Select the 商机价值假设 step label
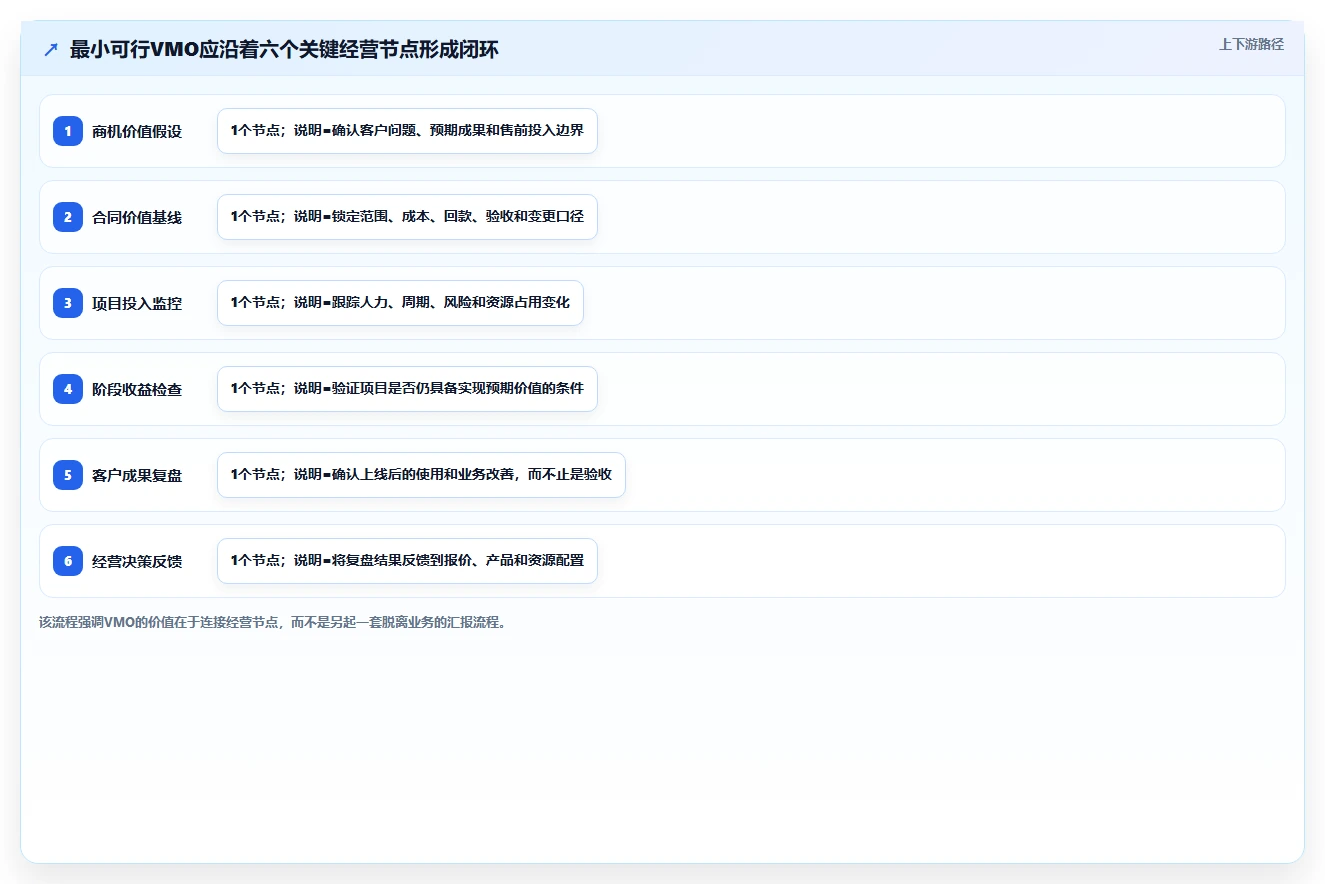Viewport: 1325px width, 884px height. point(137,131)
